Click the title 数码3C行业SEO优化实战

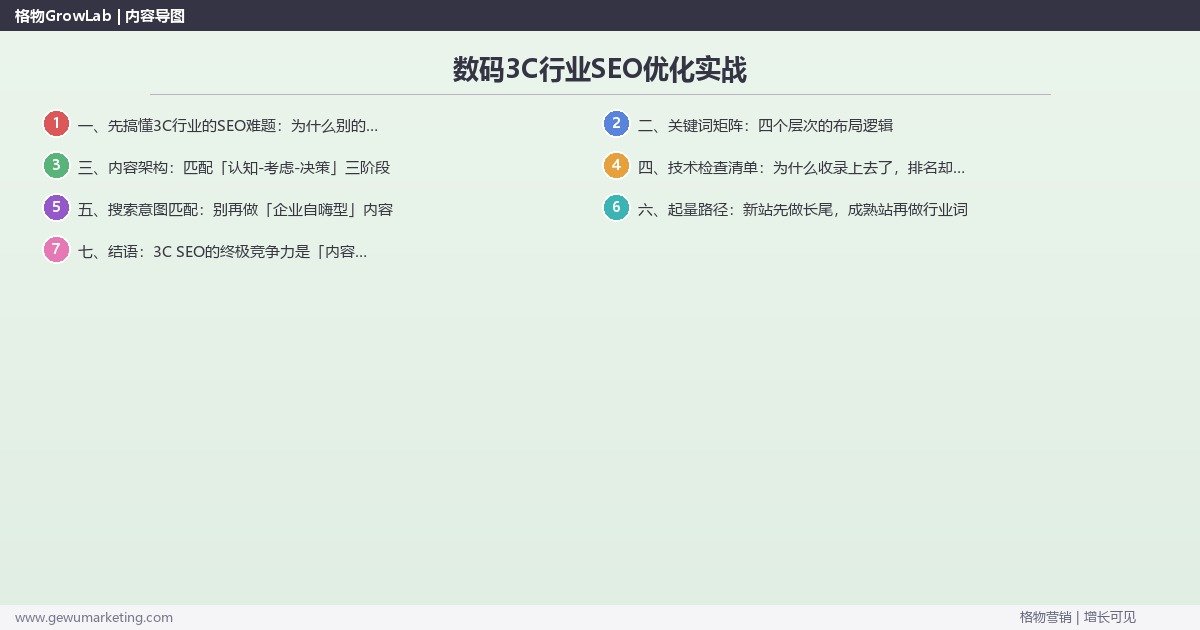[600, 70]
